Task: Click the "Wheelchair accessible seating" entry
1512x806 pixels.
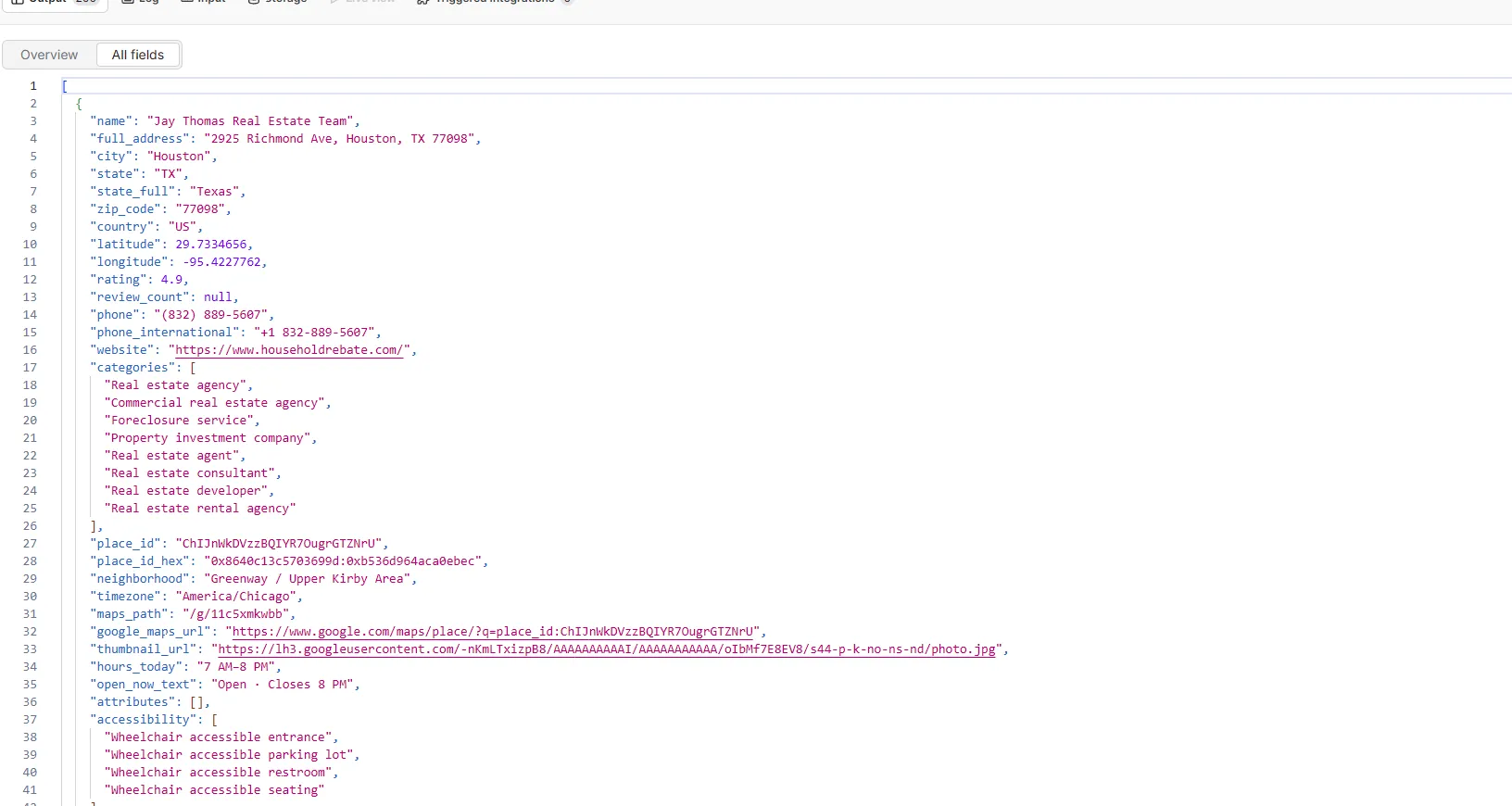Action: click(x=214, y=790)
